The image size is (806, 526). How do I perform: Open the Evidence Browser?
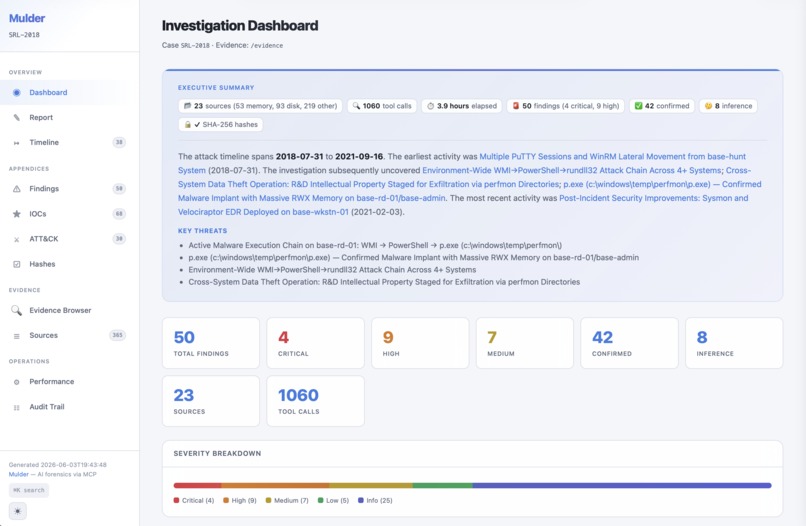coord(69,311)
